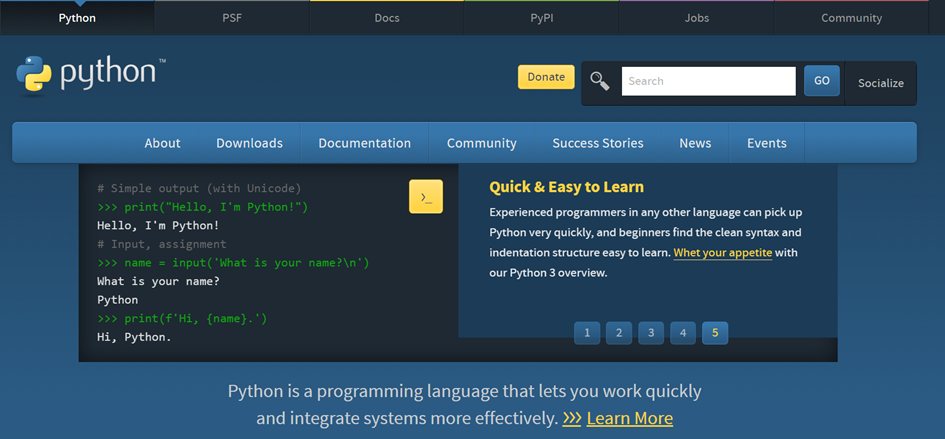Screen dimensions: 945x439
Task: Click the yellow Donate button
Action: [546, 77]
